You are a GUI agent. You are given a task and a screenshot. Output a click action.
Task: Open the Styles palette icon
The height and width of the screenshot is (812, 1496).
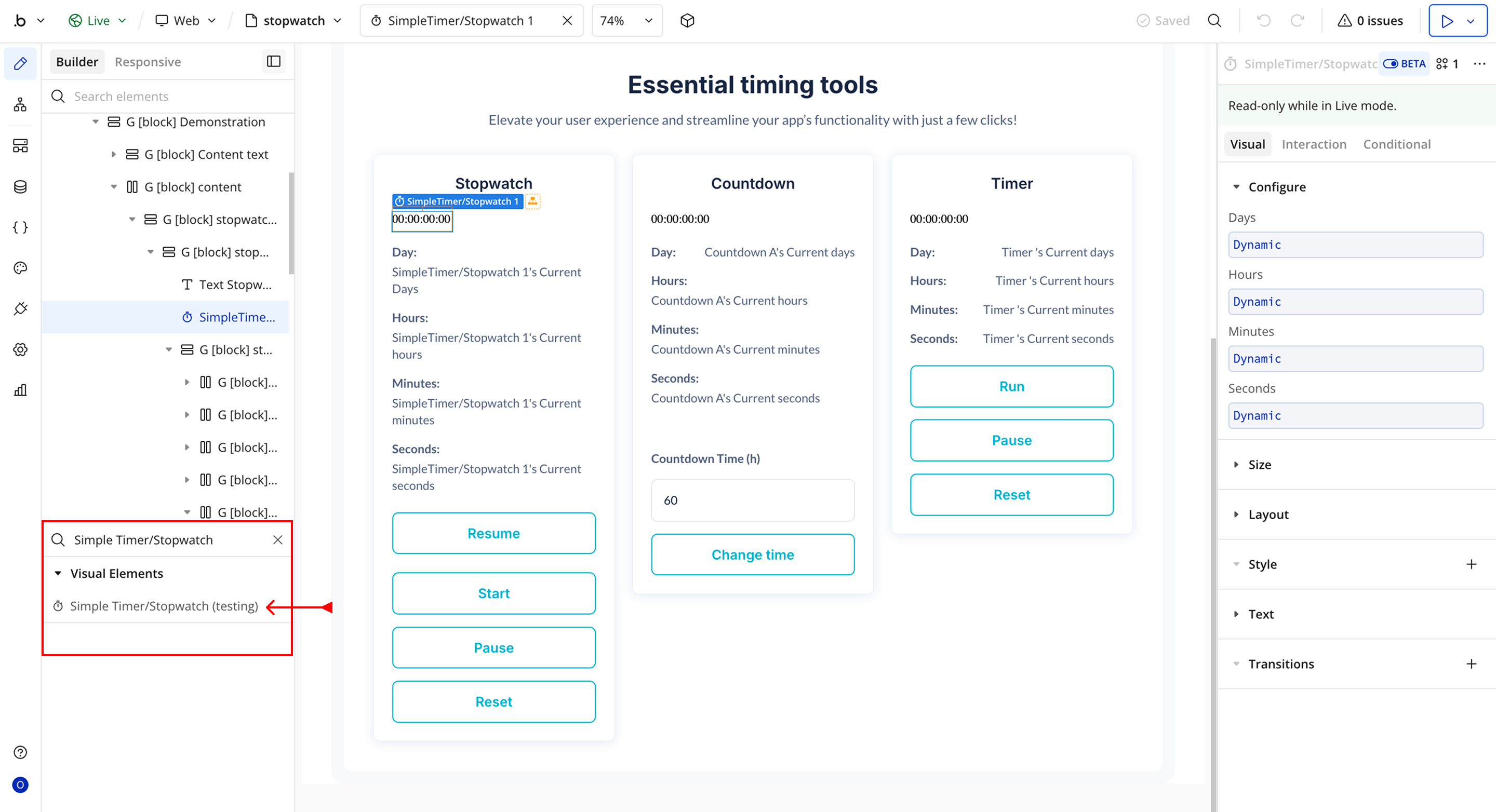point(20,268)
